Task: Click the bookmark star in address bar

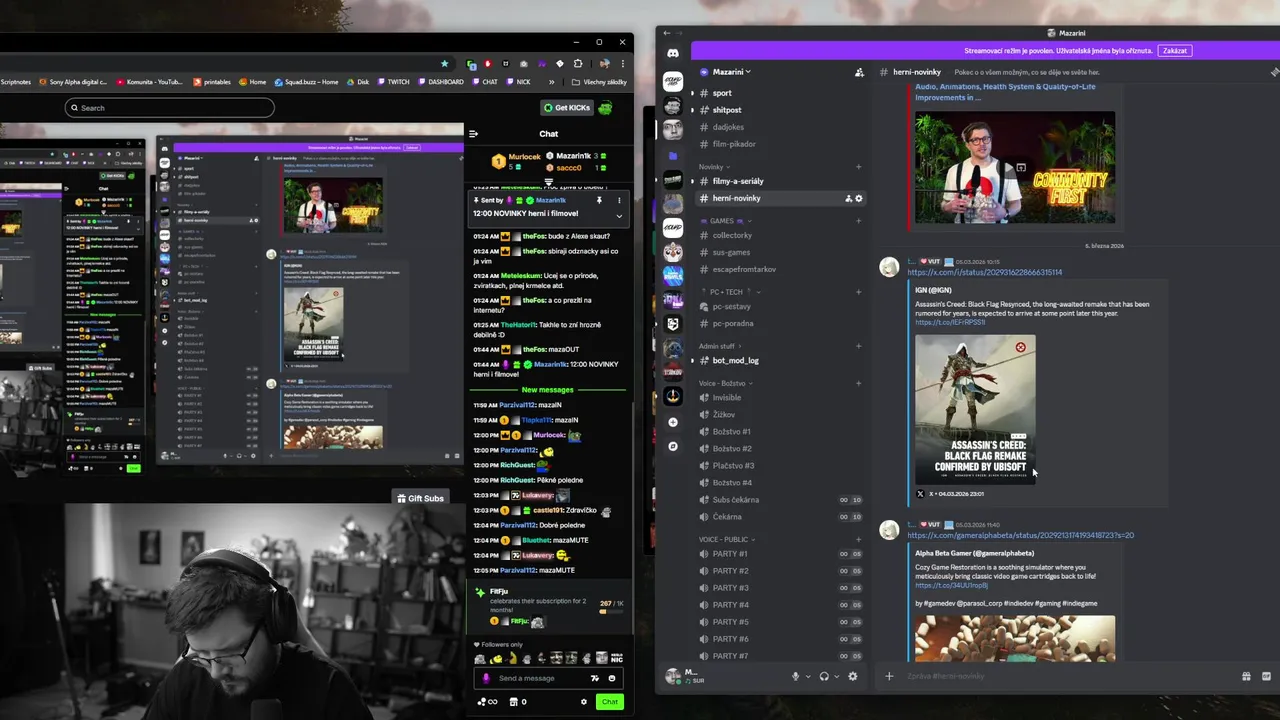Action: coord(444,64)
